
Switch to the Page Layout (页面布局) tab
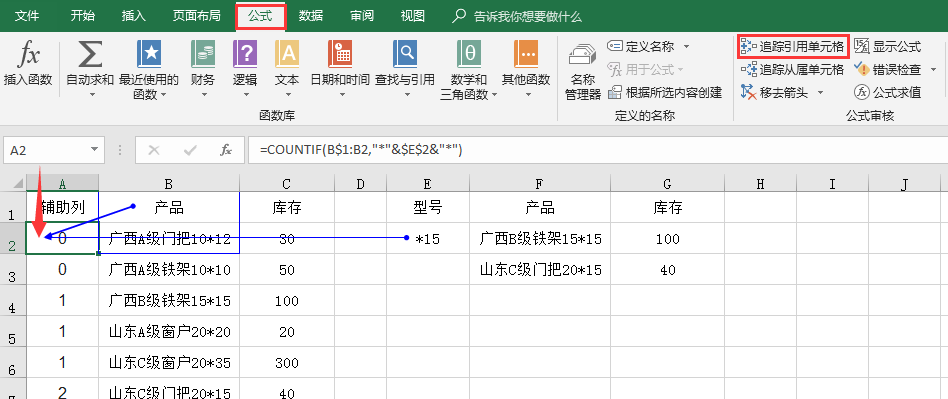tap(196, 16)
